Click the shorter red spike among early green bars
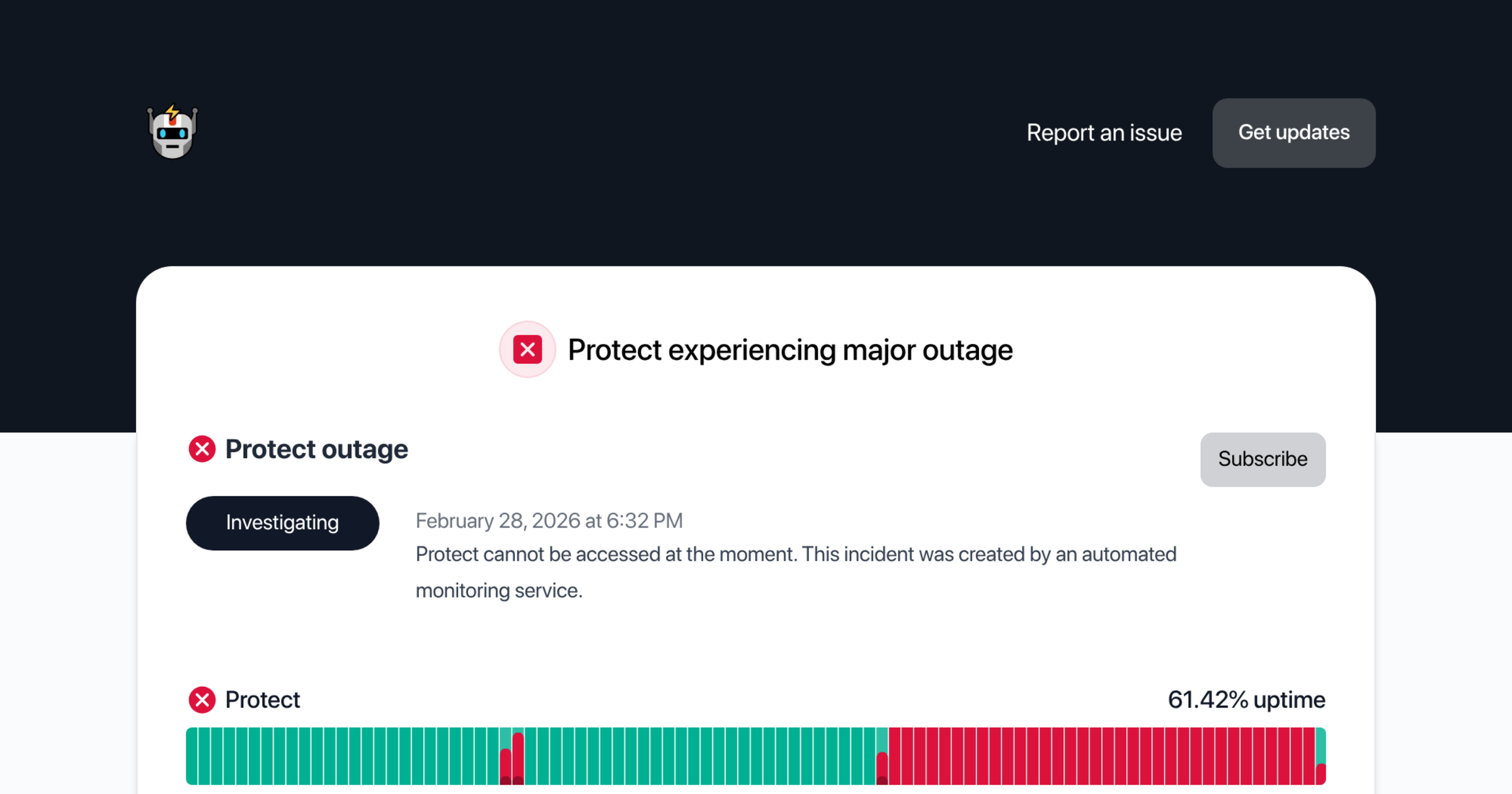The height and width of the screenshot is (794, 1512). (x=505, y=766)
